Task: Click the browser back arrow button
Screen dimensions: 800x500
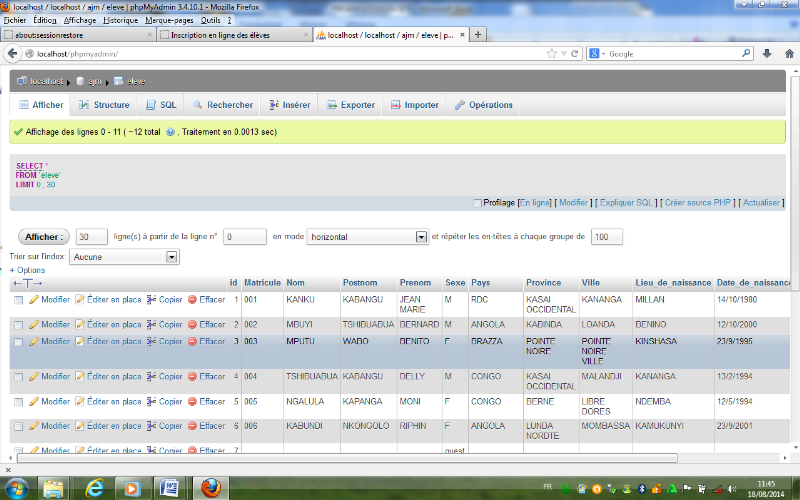Action: [12, 54]
